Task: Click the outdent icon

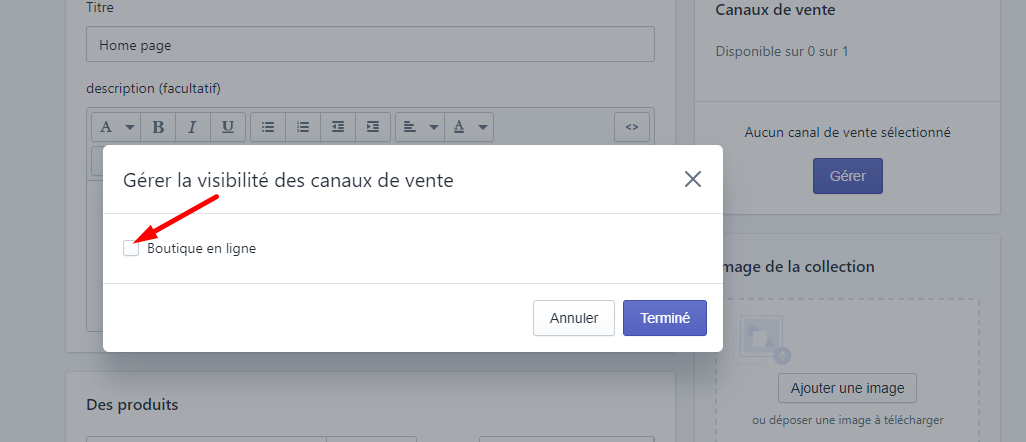Action: click(338, 127)
